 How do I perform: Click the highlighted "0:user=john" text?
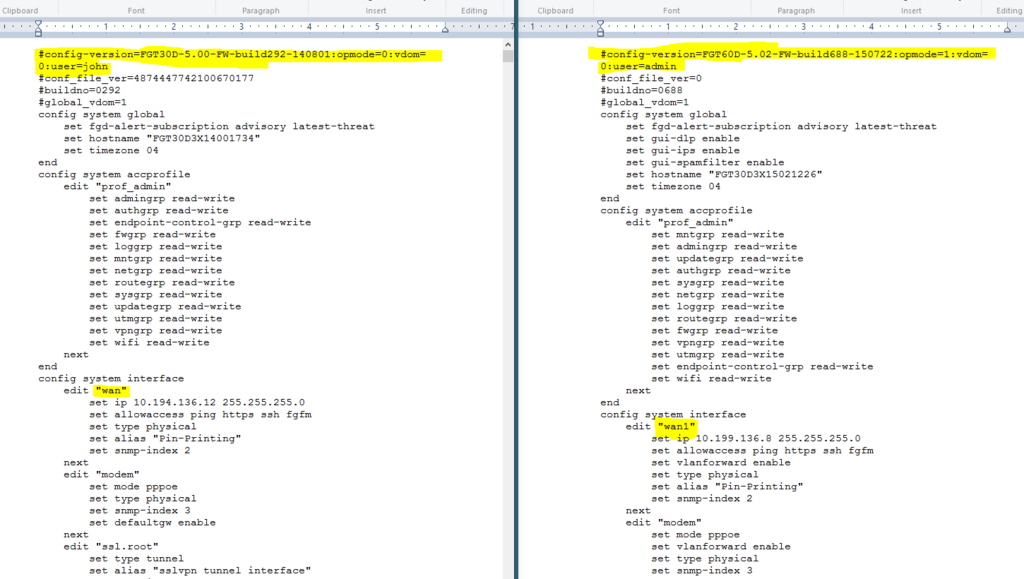point(73,66)
